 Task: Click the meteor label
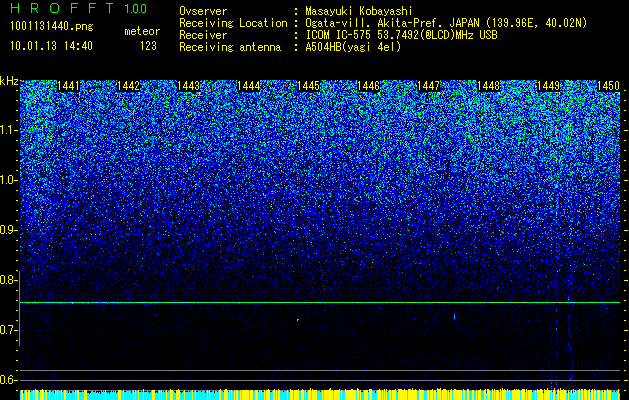click(x=142, y=31)
